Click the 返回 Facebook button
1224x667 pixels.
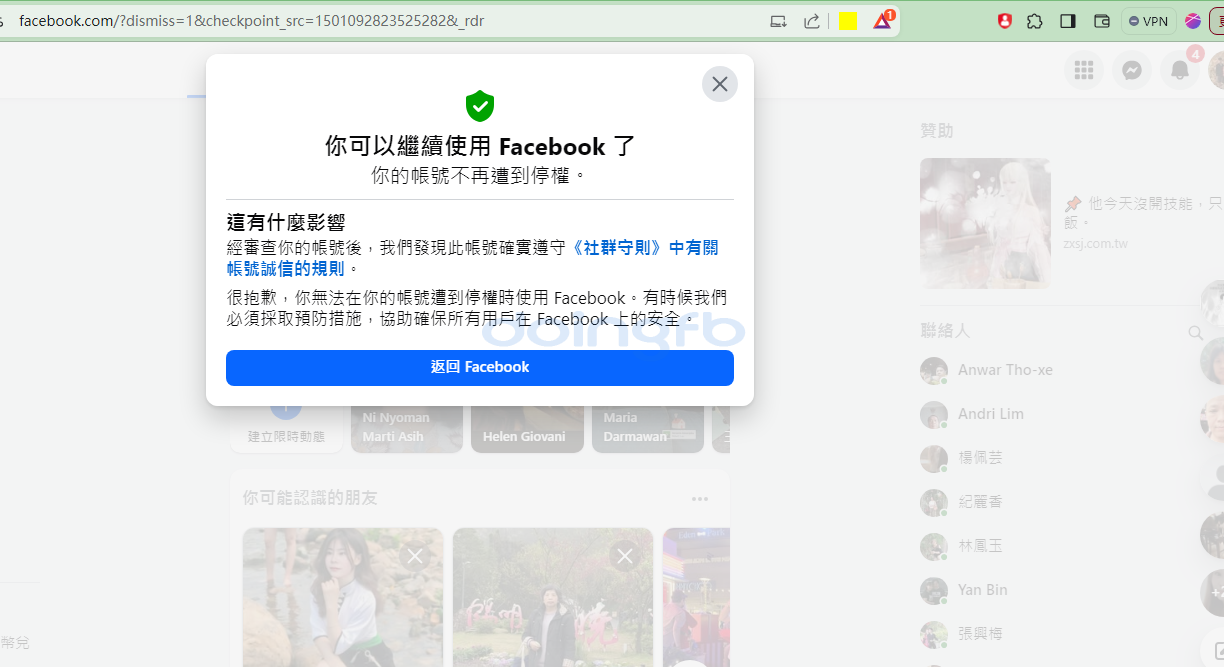click(480, 367)
